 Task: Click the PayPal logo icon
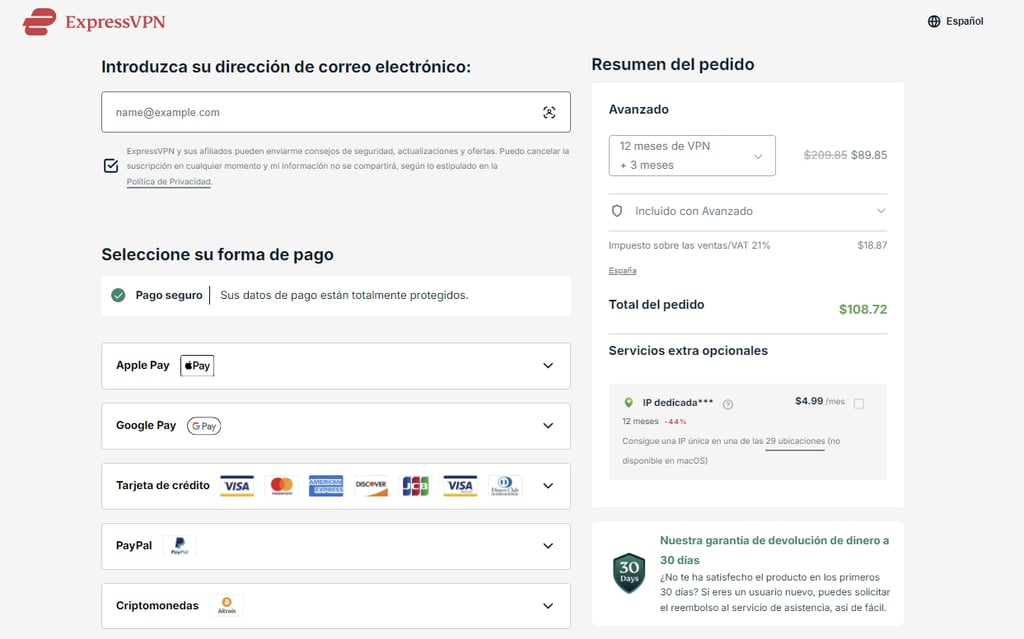point(180,546)
